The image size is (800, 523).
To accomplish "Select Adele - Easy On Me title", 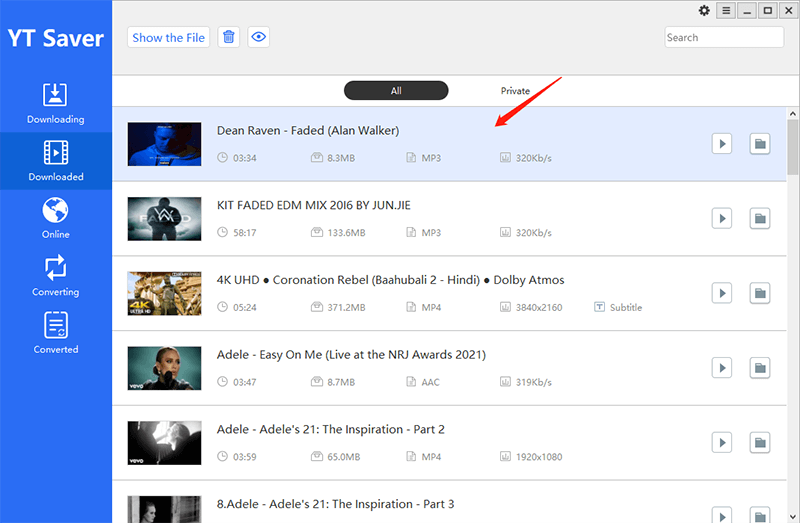I will (351, 355).
